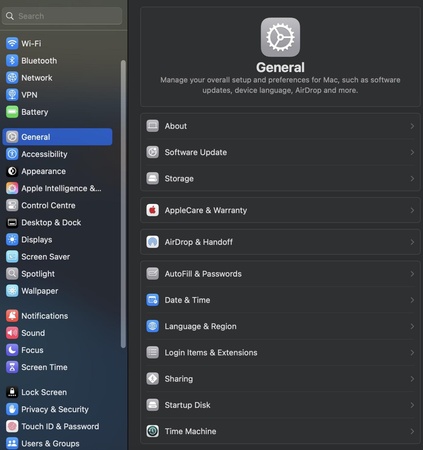Expand the Startup Disk chevron
Viewport: 423px width, 450px height.
[x=412, y=405]
